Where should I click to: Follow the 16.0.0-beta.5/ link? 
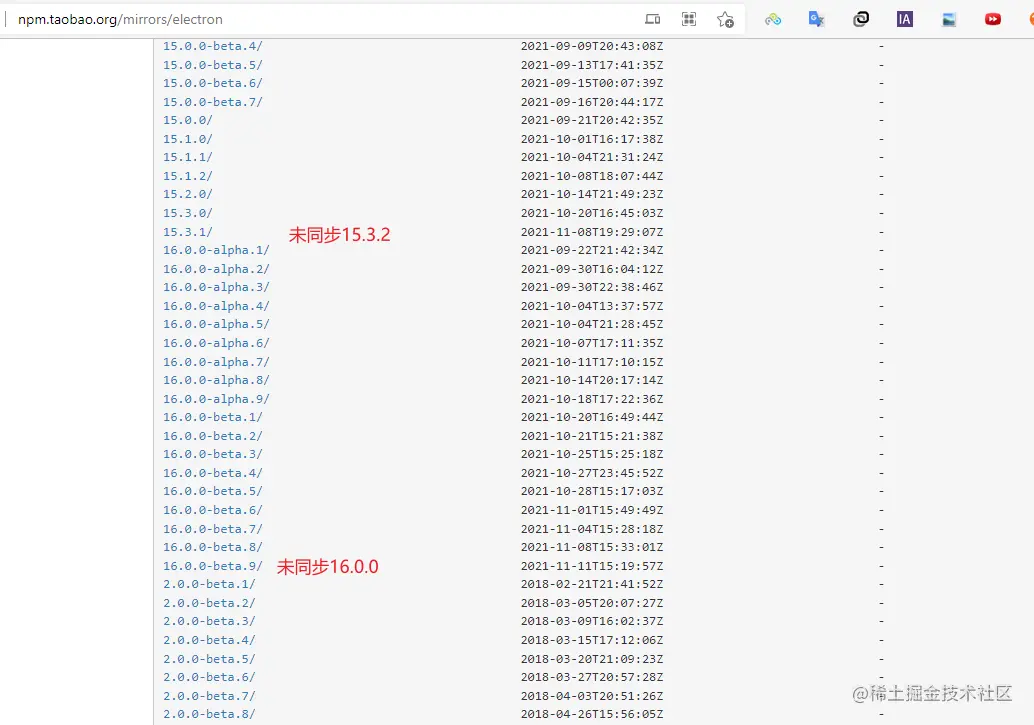[212, 491]
